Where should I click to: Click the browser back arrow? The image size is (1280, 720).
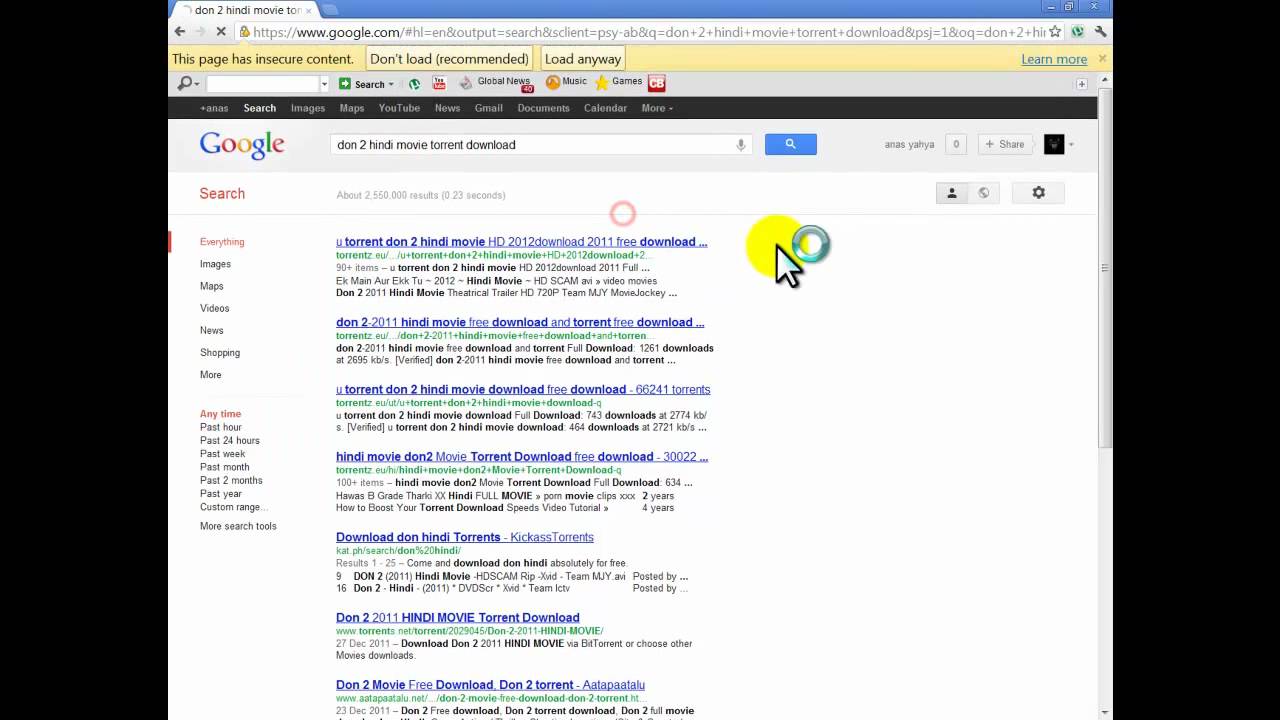pos(180,32)
